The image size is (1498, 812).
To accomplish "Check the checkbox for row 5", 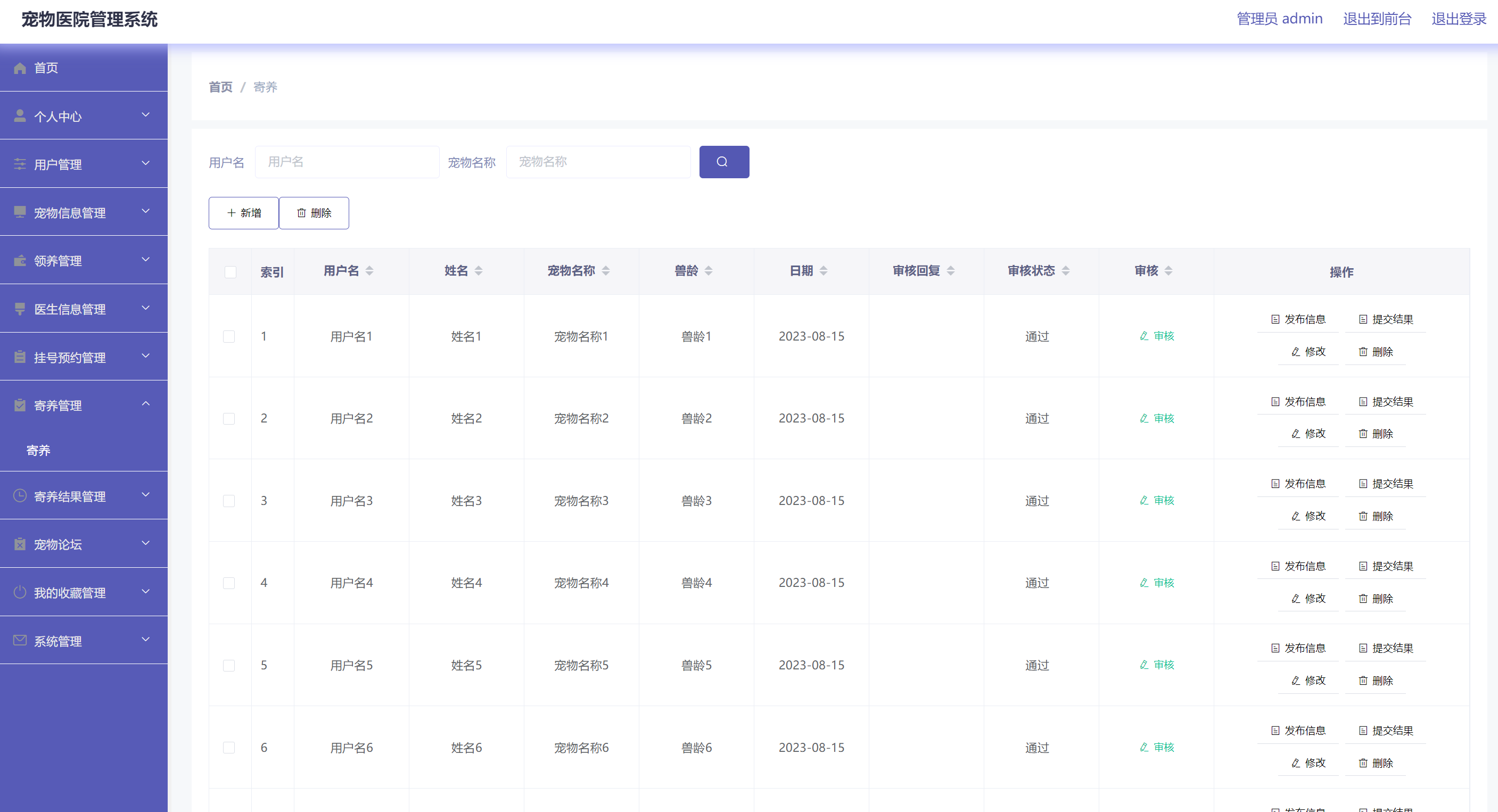I will [x=229, y=666].
